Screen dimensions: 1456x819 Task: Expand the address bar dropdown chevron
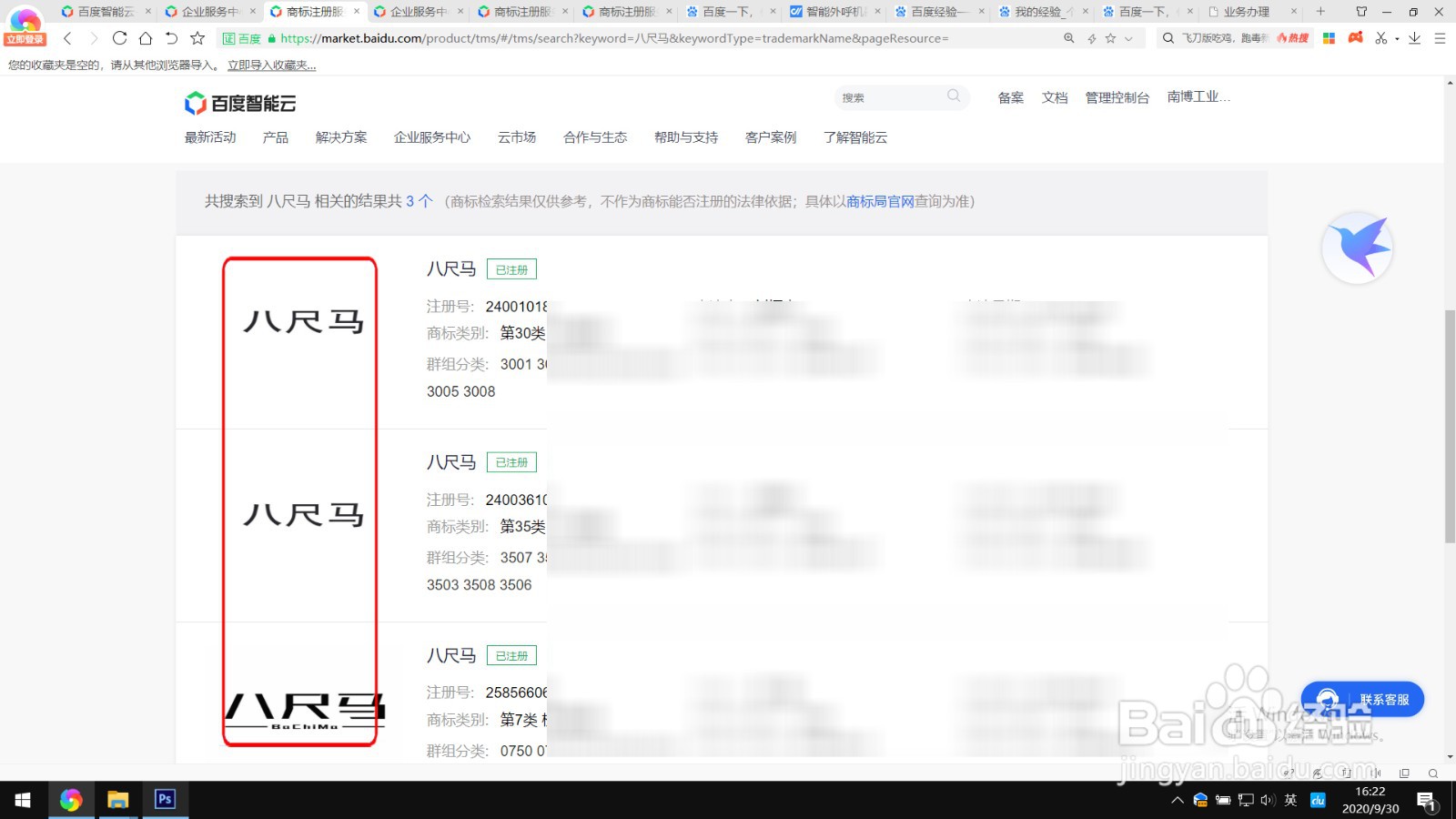point(1128,38)
